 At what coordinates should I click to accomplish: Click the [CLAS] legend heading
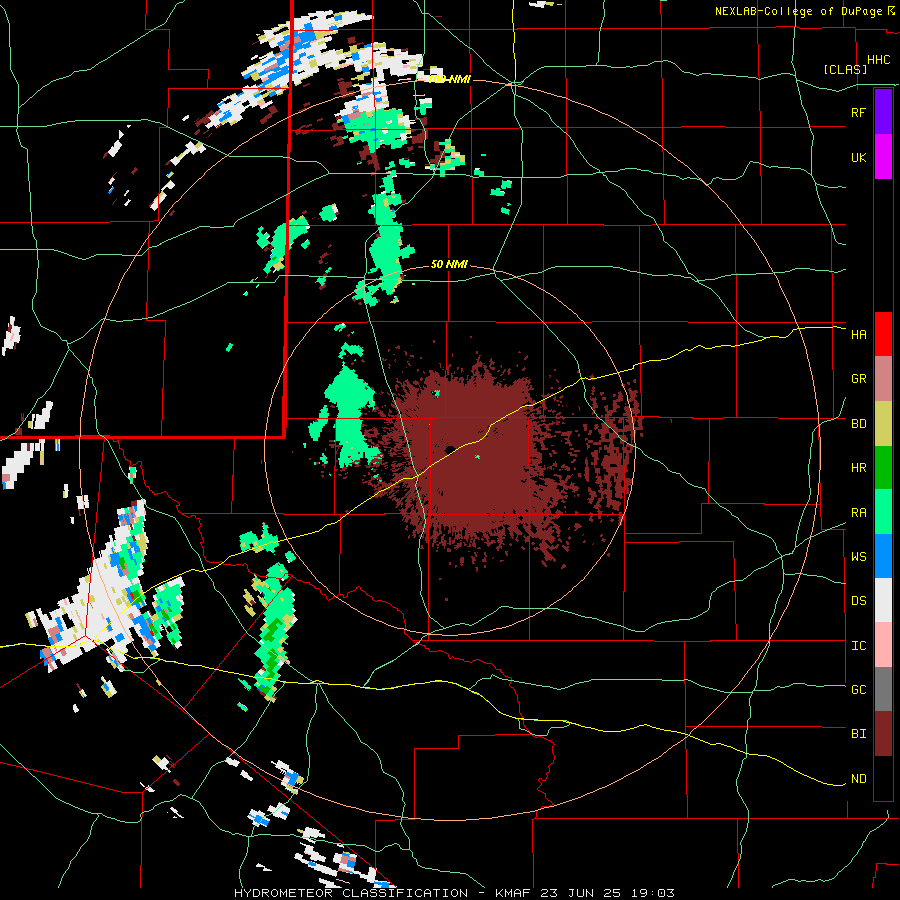coord(845,69)
